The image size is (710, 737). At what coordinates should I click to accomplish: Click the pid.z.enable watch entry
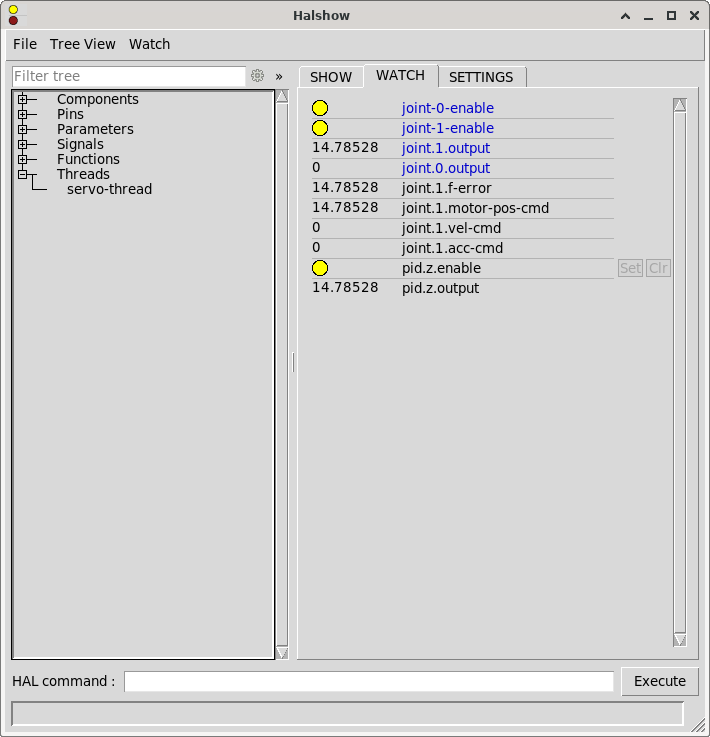(x=441, y=268)
